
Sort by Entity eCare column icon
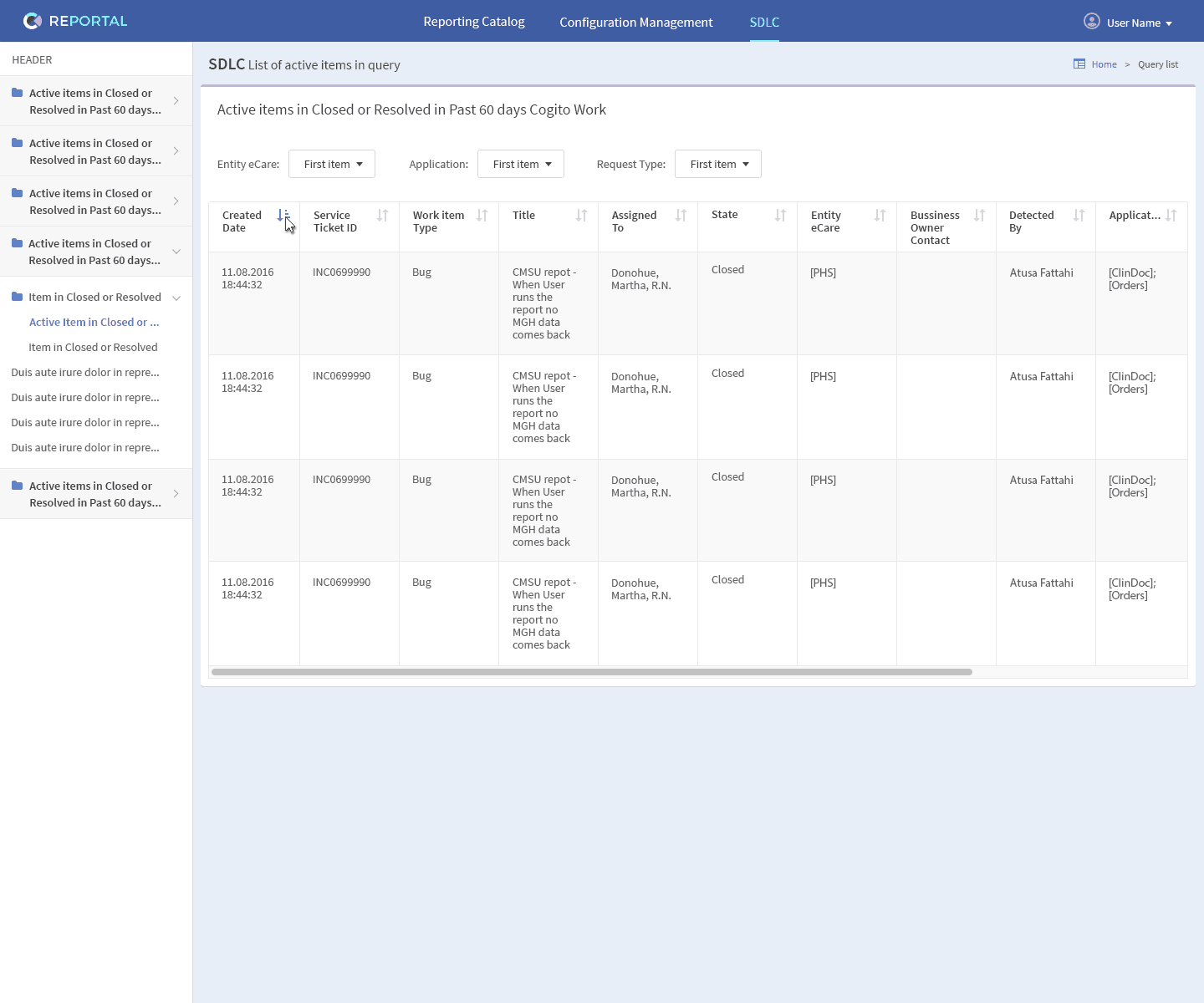(880, 216)
